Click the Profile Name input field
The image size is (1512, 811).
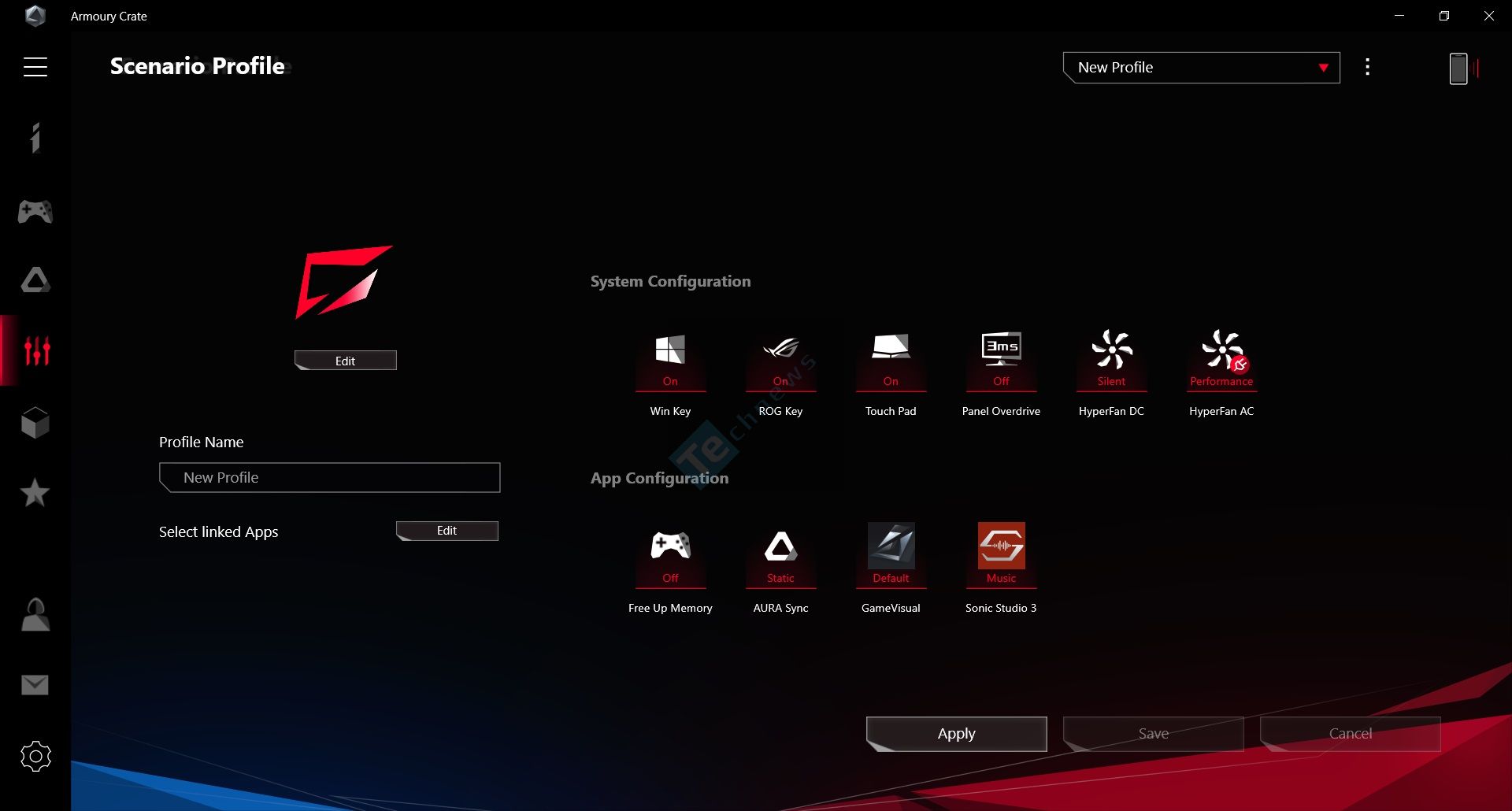point(329,477)
